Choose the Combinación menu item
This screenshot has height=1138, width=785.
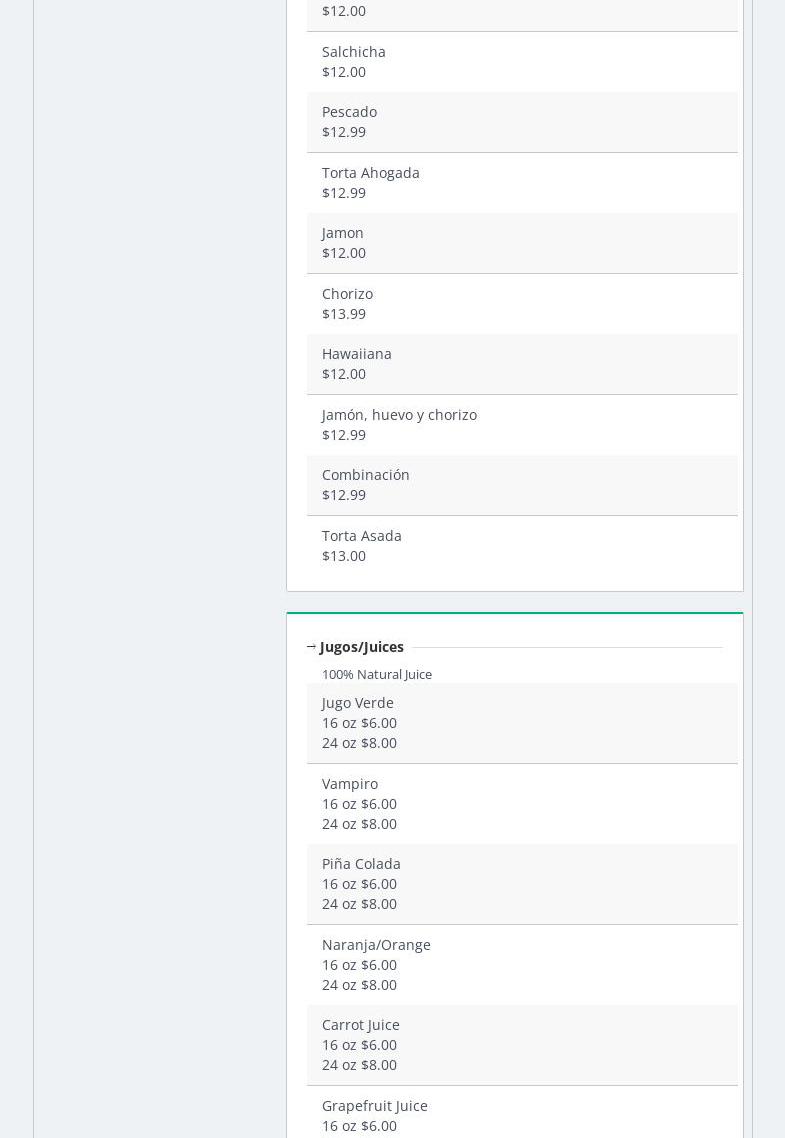tap(365, 475)
